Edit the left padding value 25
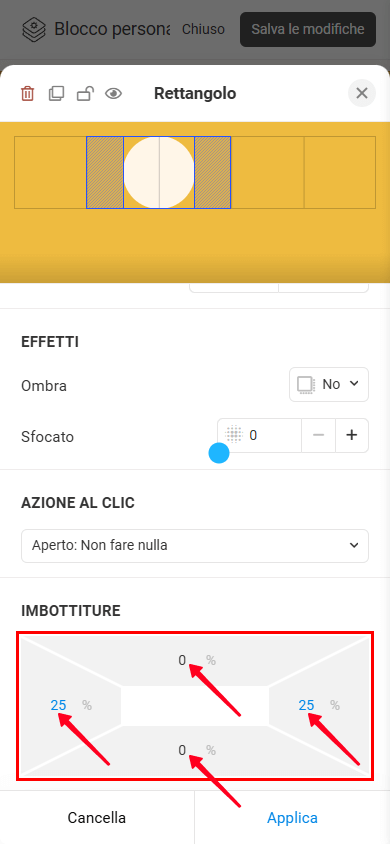The height and width of the screenshot is (844, 390). point(59,705)
